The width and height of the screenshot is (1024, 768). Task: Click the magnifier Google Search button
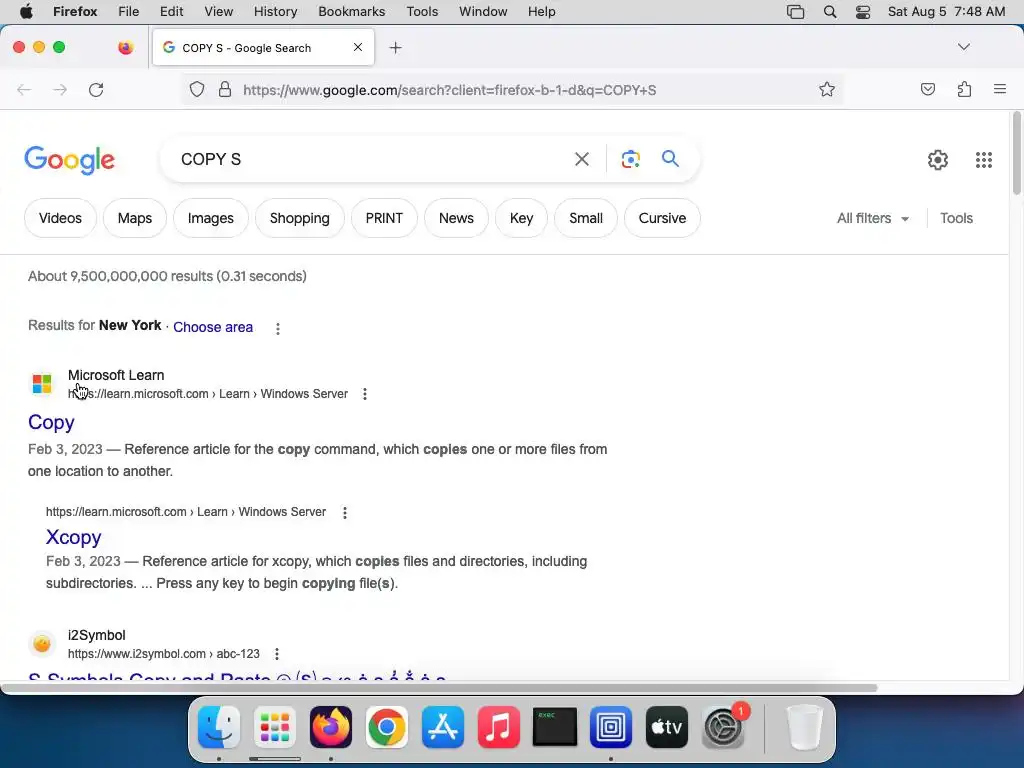pos(670,159)
